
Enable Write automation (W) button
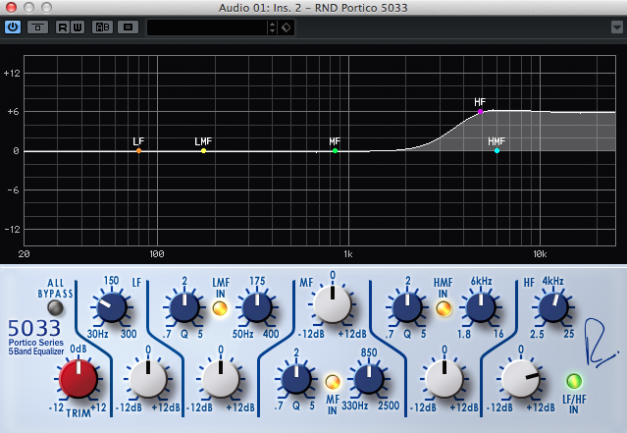77,27
